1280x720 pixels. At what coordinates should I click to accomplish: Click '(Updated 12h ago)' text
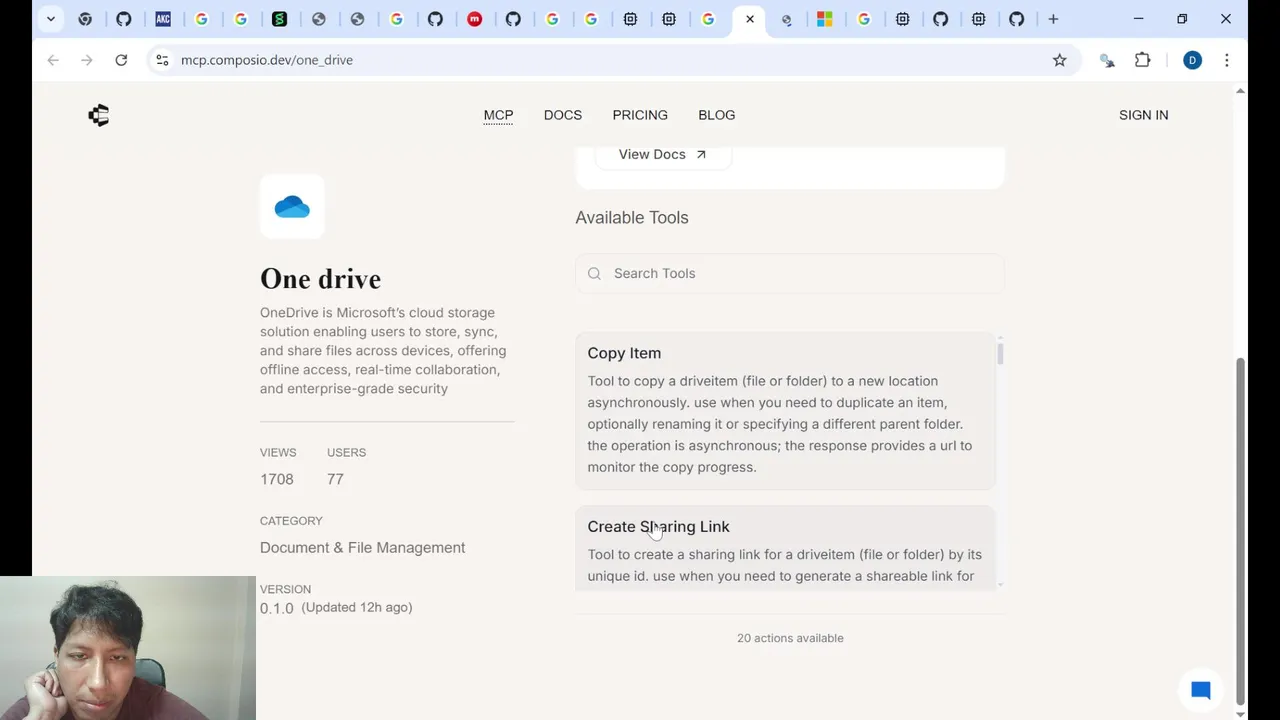[x=357, y=607]
